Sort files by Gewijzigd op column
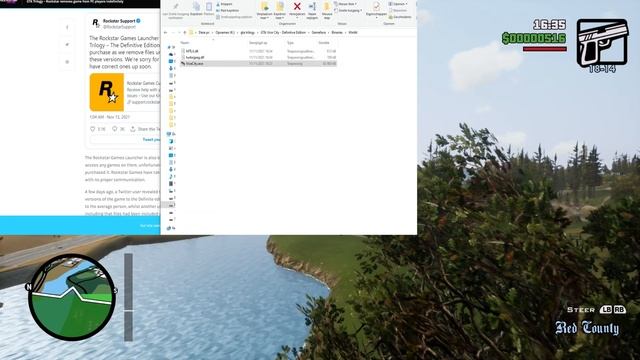 pyautogui.click(x=258, y=42)
